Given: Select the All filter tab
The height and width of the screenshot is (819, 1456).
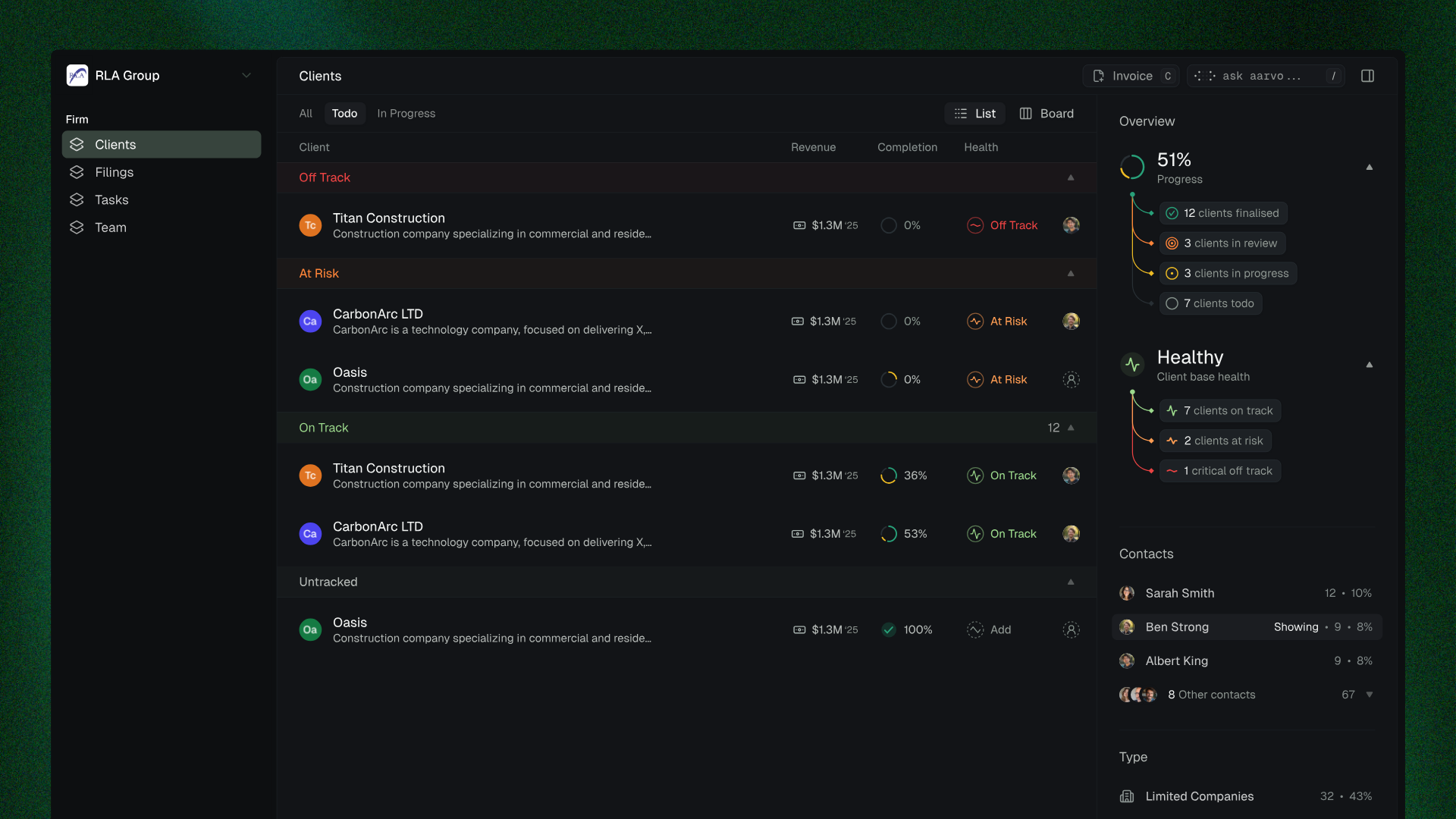Looking at the screenshot, I should (305, 113).
